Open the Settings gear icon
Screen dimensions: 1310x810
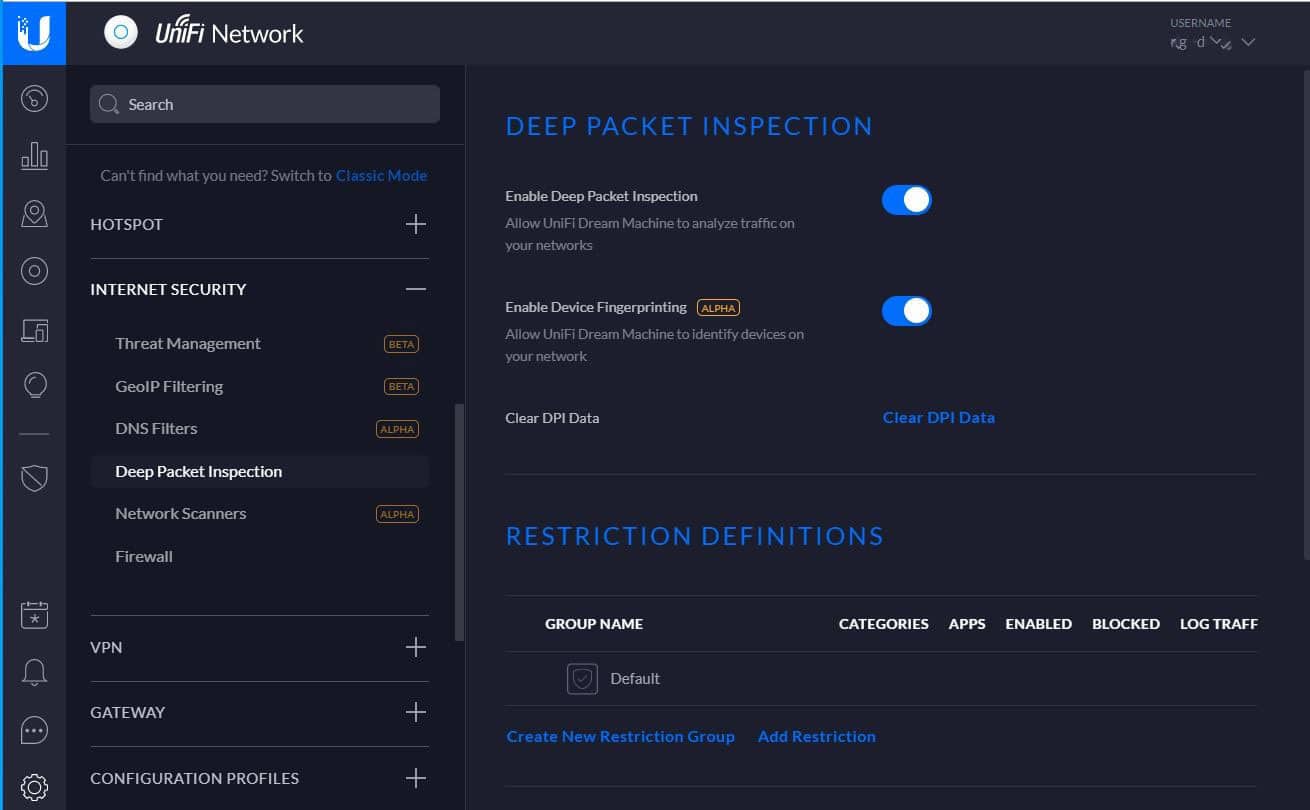pyautogui.click(x=34, y=787)
